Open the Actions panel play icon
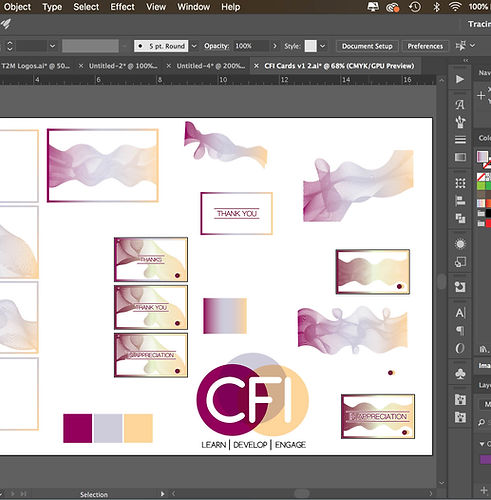The height and width of the screenshot is (500, 491). [460, 79]
